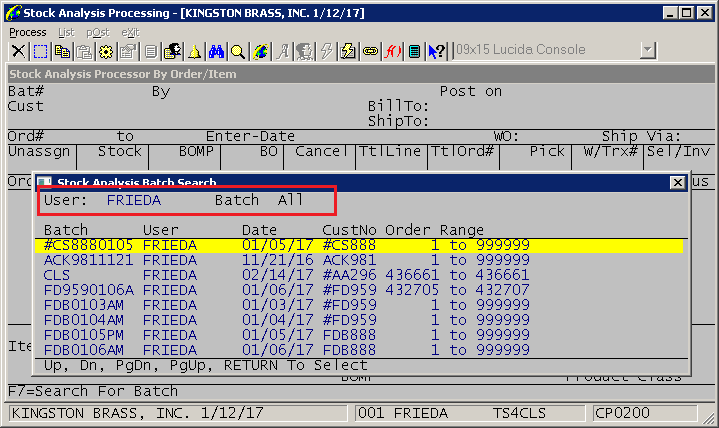Viewport: 719px width, 428px height.
Task: Minimize the Stock Analysis Processing window
Action: tap(670, 12)
